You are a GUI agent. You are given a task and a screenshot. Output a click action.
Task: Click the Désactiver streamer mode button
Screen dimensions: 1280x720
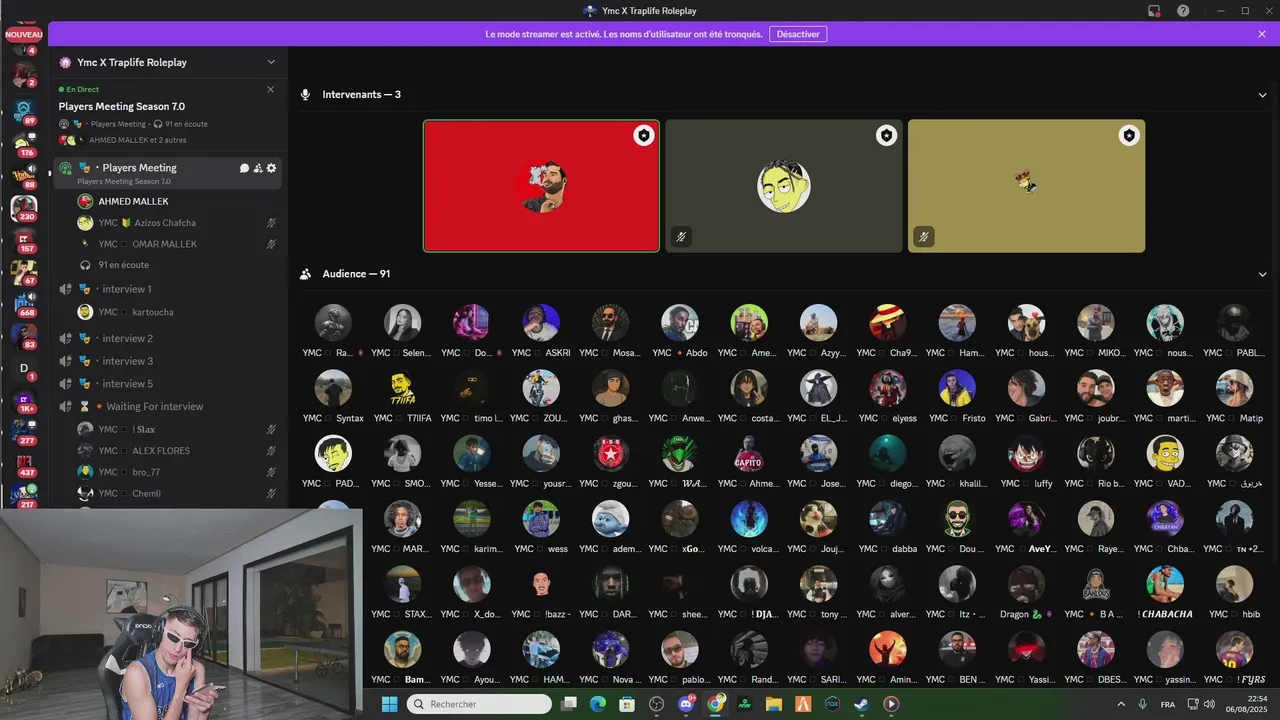point(798,34)
